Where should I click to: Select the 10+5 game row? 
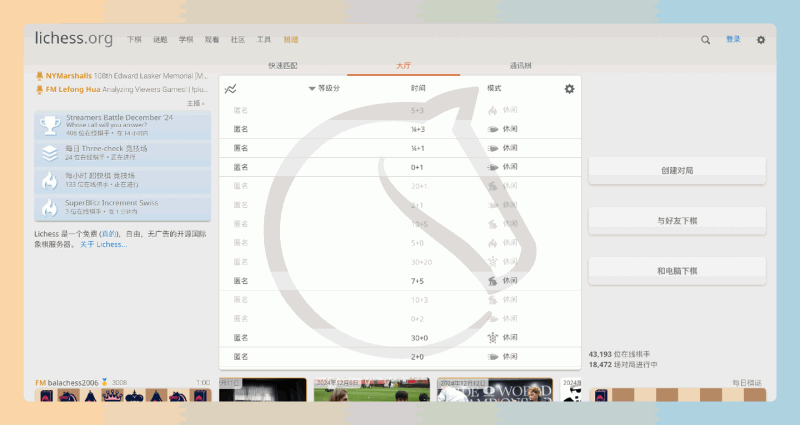tap(400, 224)
